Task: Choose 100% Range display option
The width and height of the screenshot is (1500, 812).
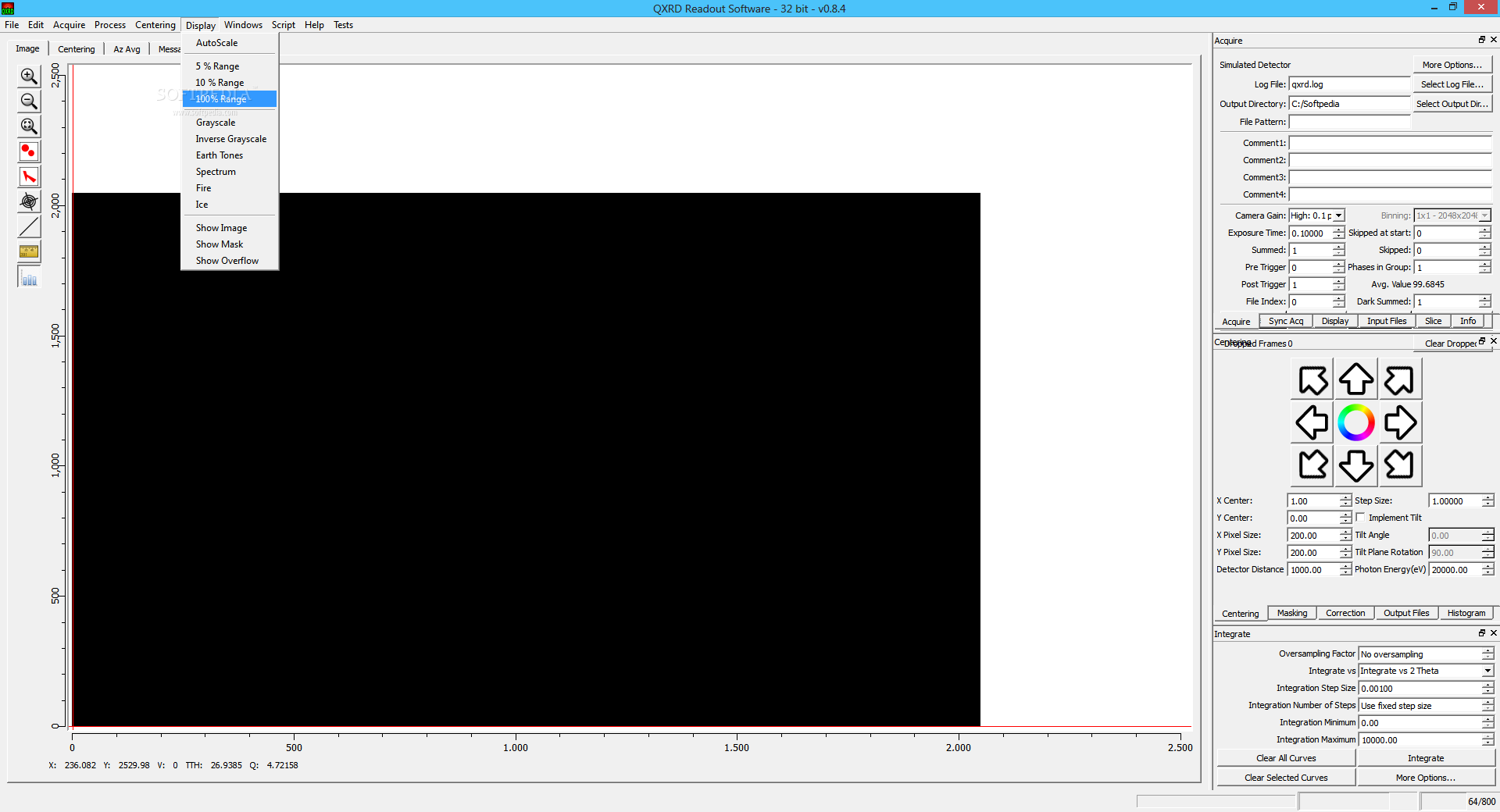Action: tap(229, 99)
